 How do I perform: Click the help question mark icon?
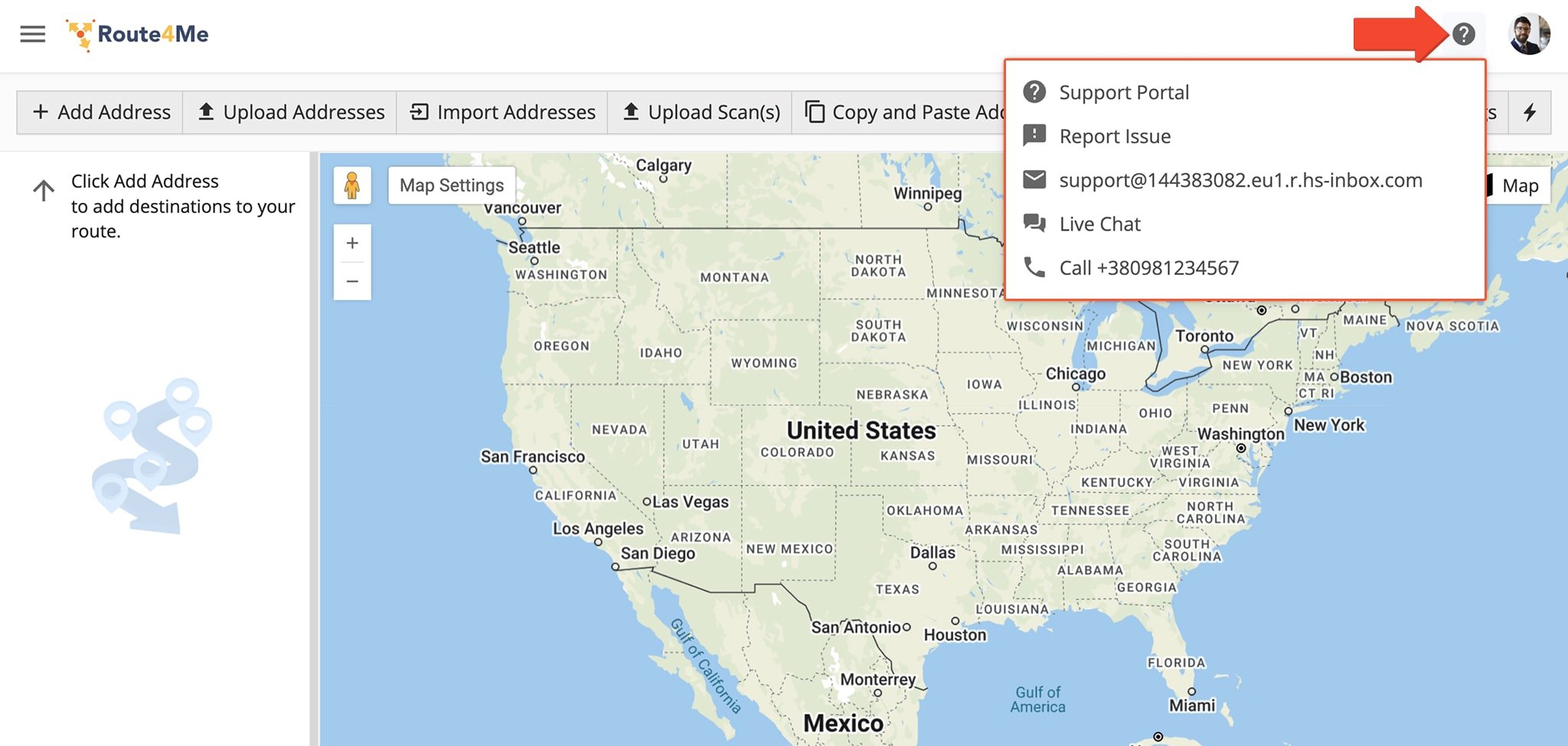pos(1463,34)
